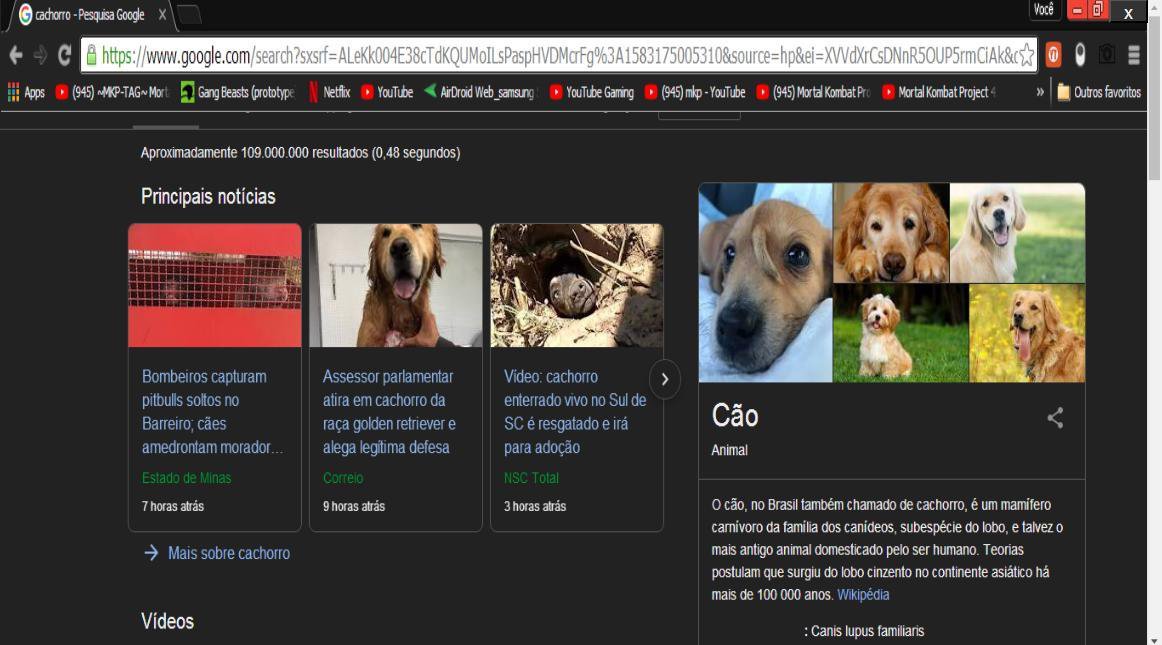Open the Apps shortcut in bookmarks bar

point(26,92)
